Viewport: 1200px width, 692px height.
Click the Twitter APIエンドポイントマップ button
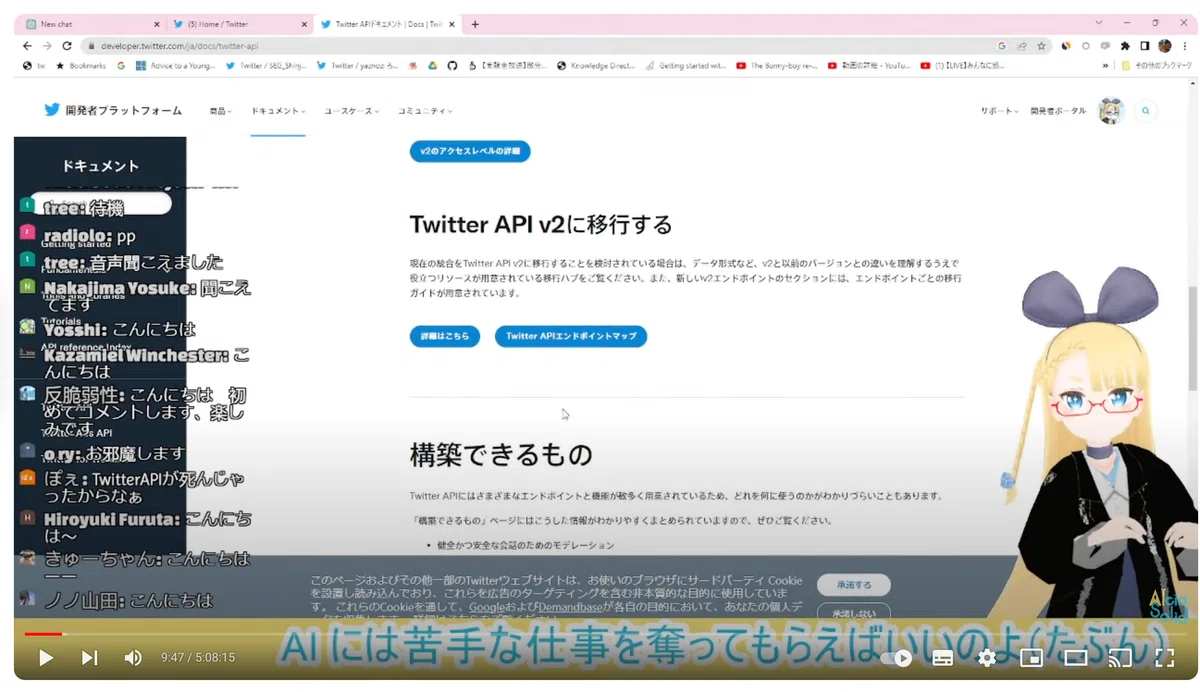571,336
